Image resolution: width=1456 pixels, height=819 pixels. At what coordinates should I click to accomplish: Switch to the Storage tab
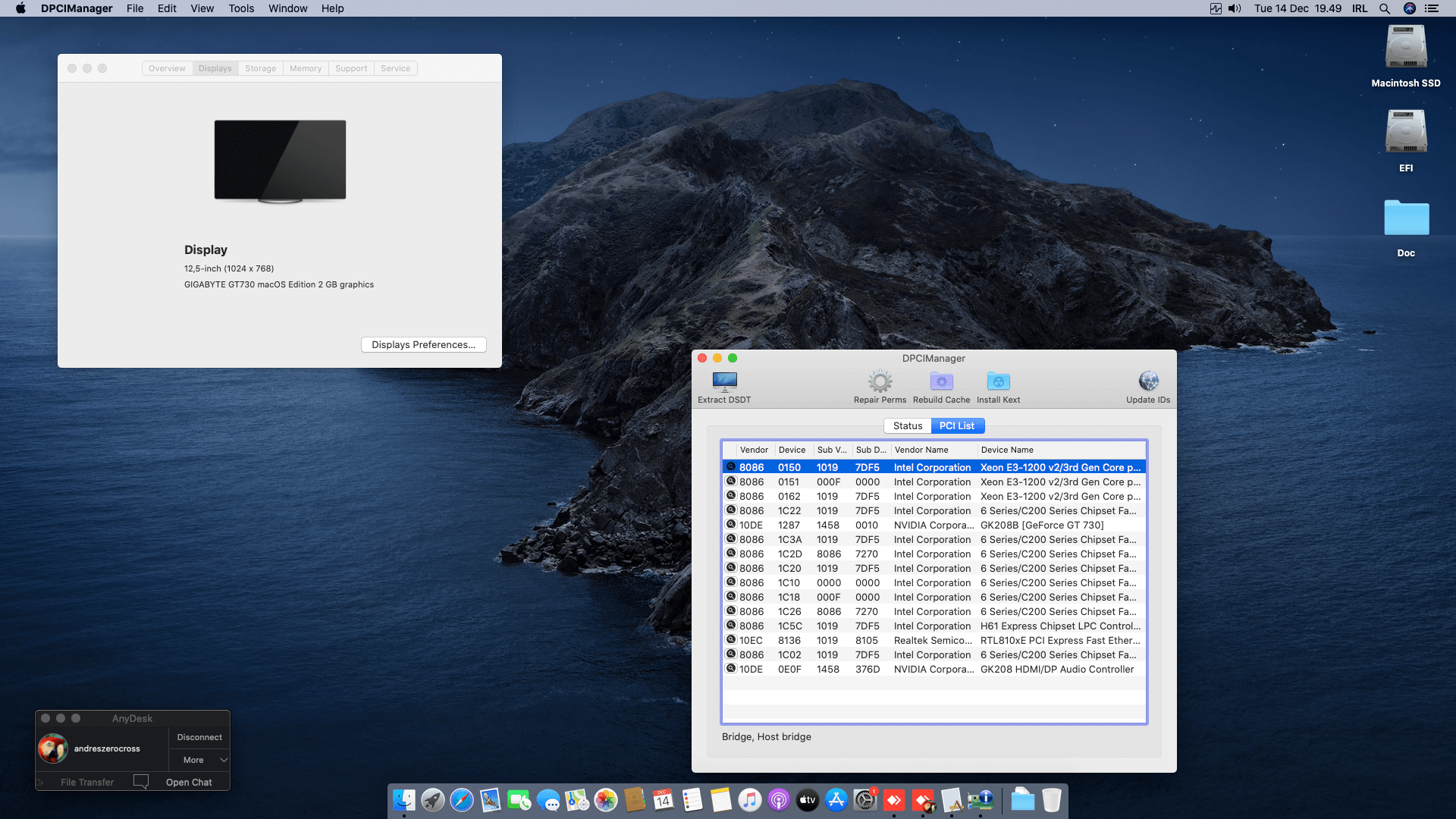260,68
